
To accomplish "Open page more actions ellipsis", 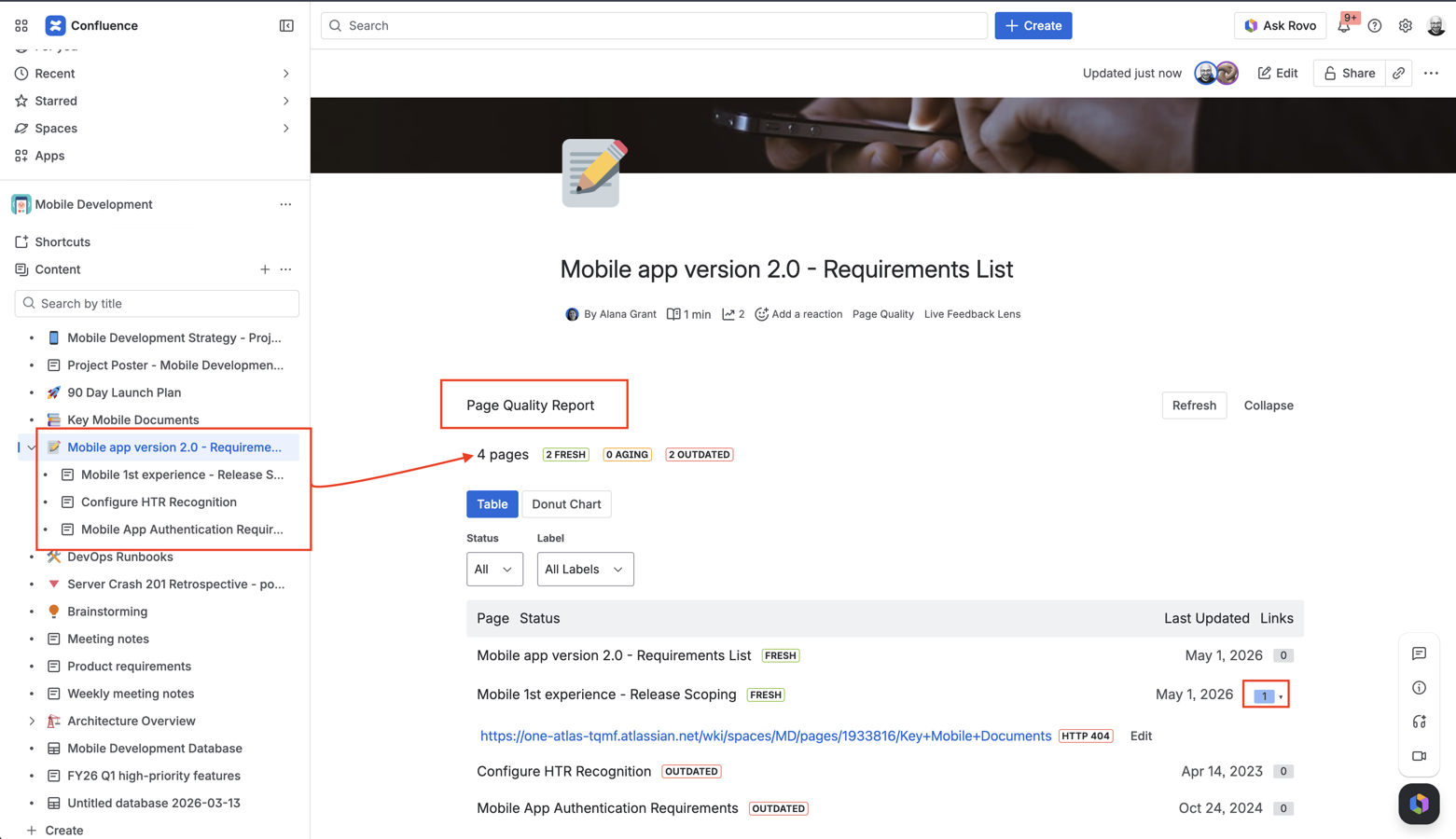I will [x=1431, y=73].
